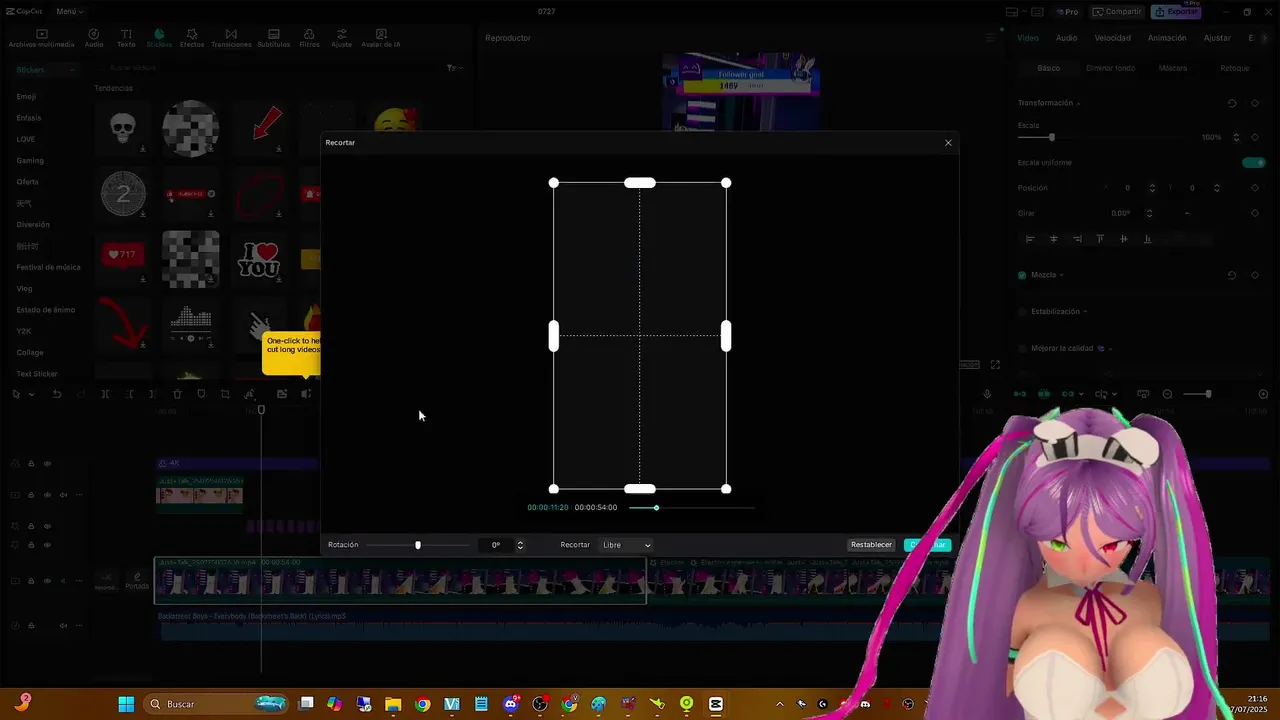Click the Restablecer button
1280x720 pixels.
(x=871, y=545)
